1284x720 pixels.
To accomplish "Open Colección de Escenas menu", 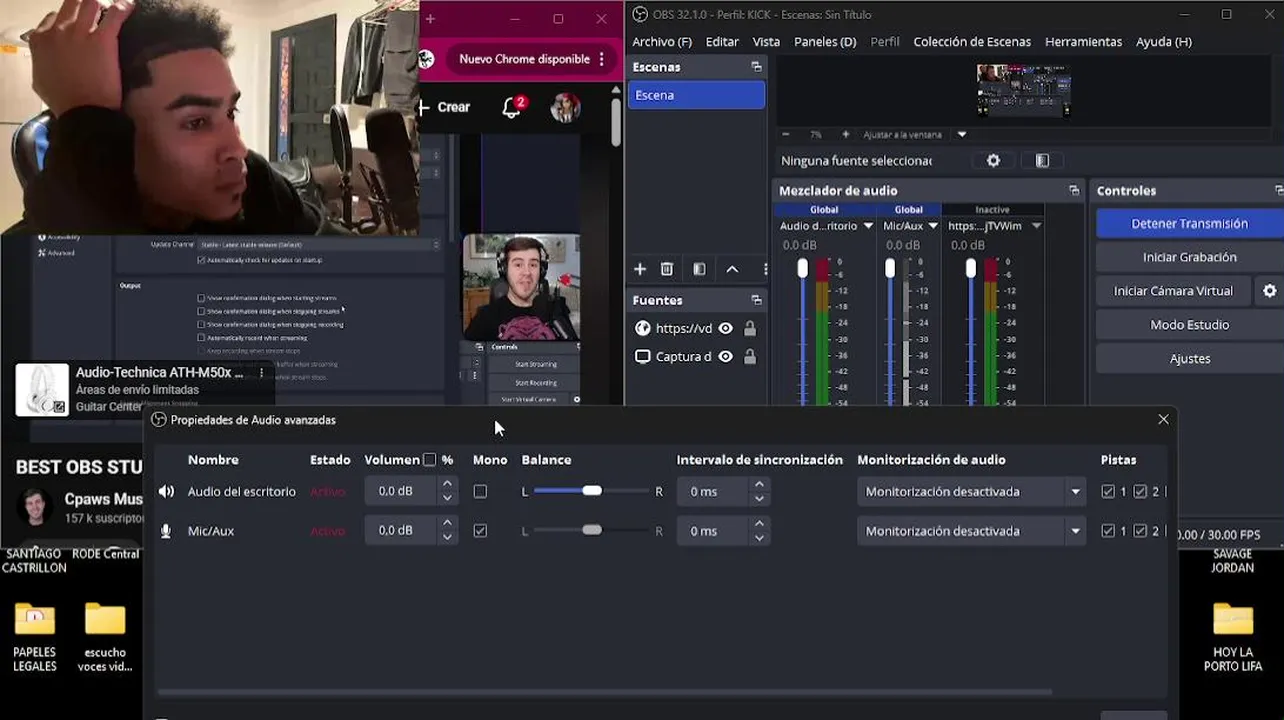I will pos(972,42).
